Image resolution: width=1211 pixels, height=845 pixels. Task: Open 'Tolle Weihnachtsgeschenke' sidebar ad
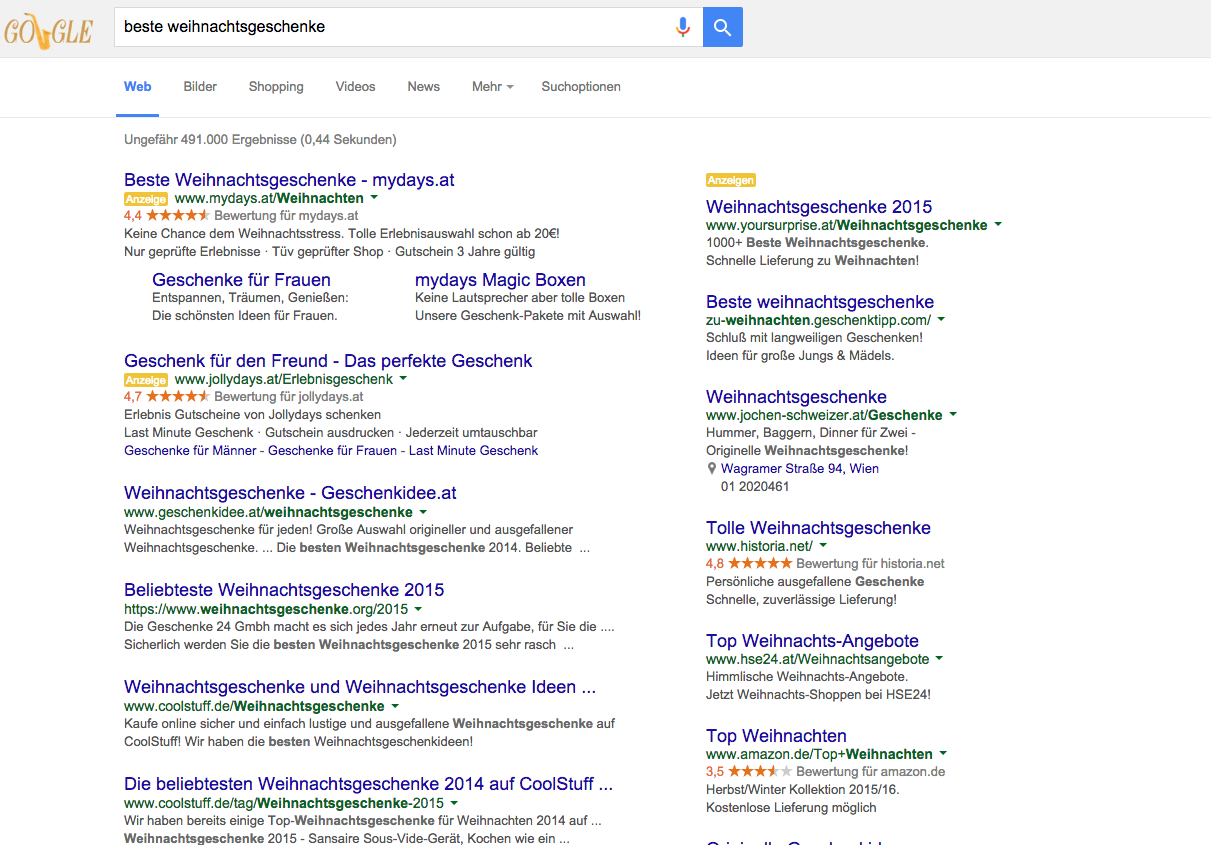coord(818,528)
